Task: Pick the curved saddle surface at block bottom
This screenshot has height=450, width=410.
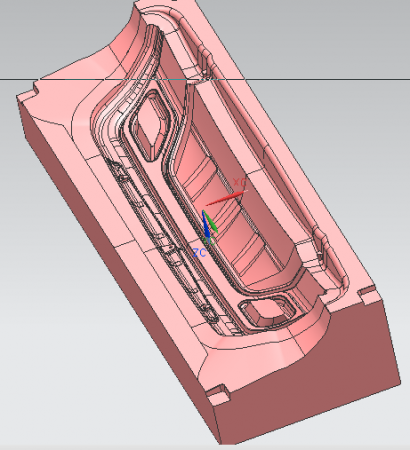Action: pyautogui.click(x=267, y=353)
